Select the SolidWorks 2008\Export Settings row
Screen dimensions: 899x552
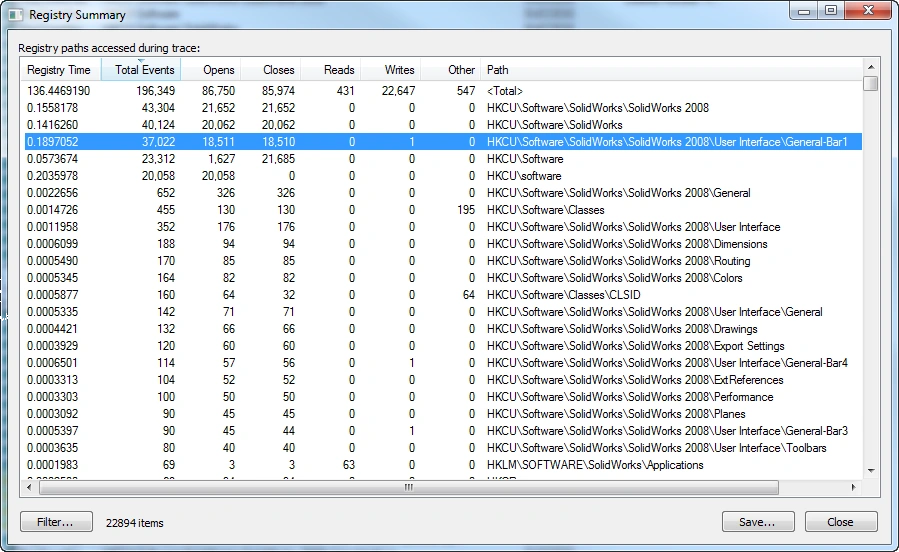pos(443,346)
